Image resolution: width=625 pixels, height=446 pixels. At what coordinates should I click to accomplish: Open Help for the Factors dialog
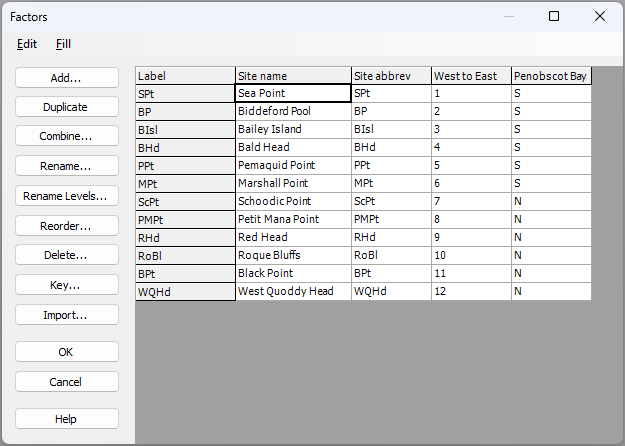coord(66,419)
